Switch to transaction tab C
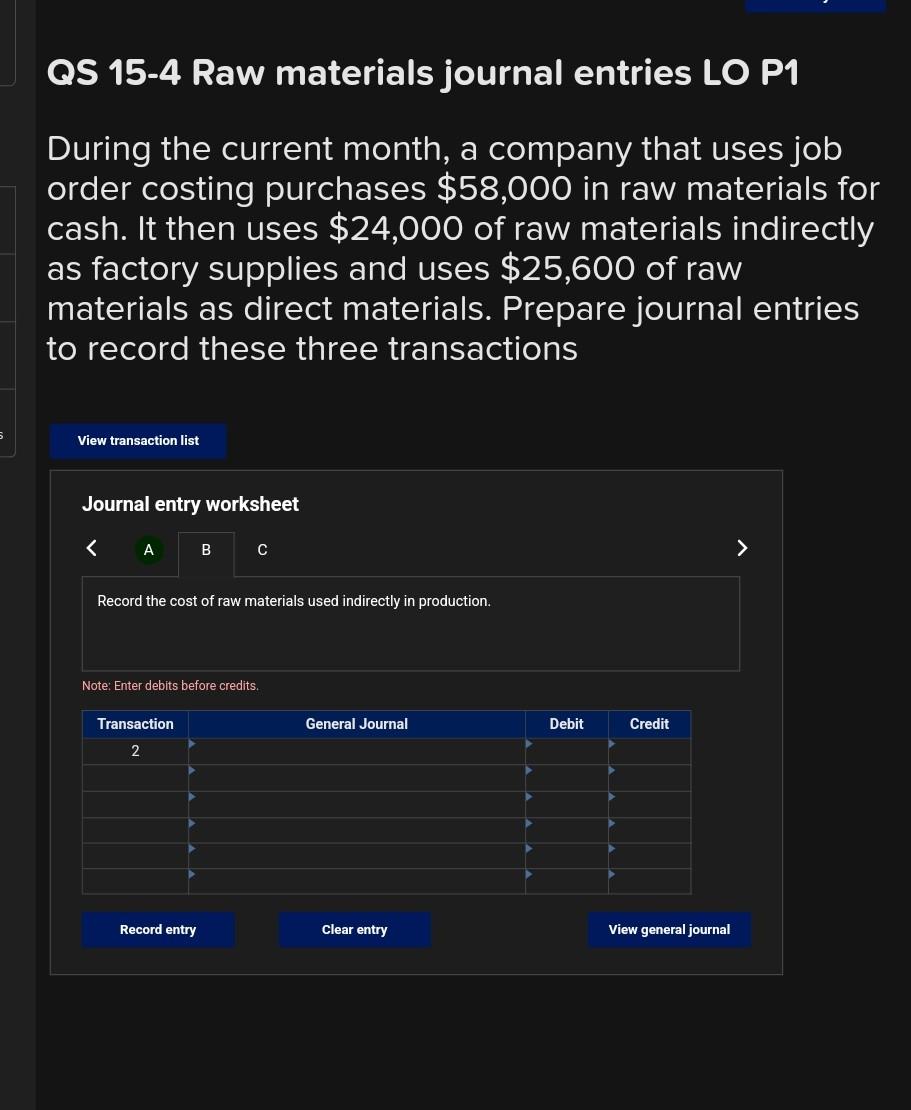911x1110 pixels. [x=262, y=550]
